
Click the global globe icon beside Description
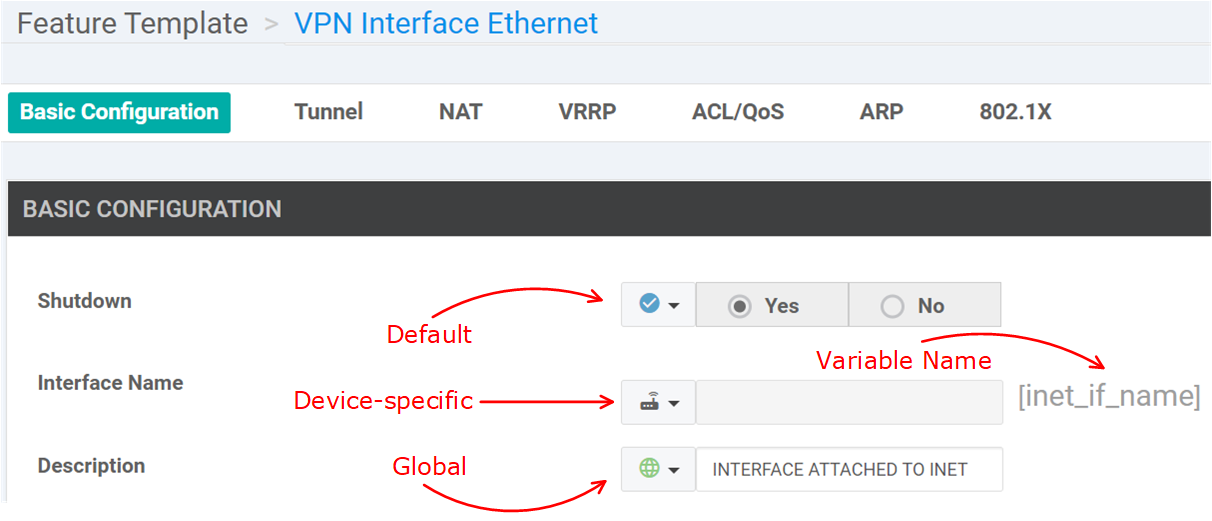tap(650, 468)
